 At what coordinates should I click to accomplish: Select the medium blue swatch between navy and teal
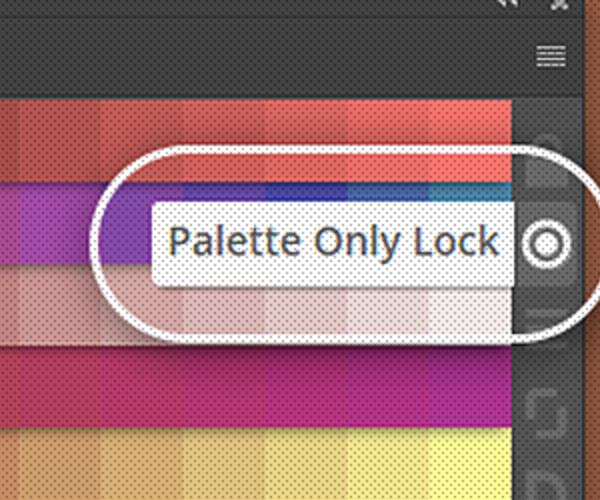[388, 192]
